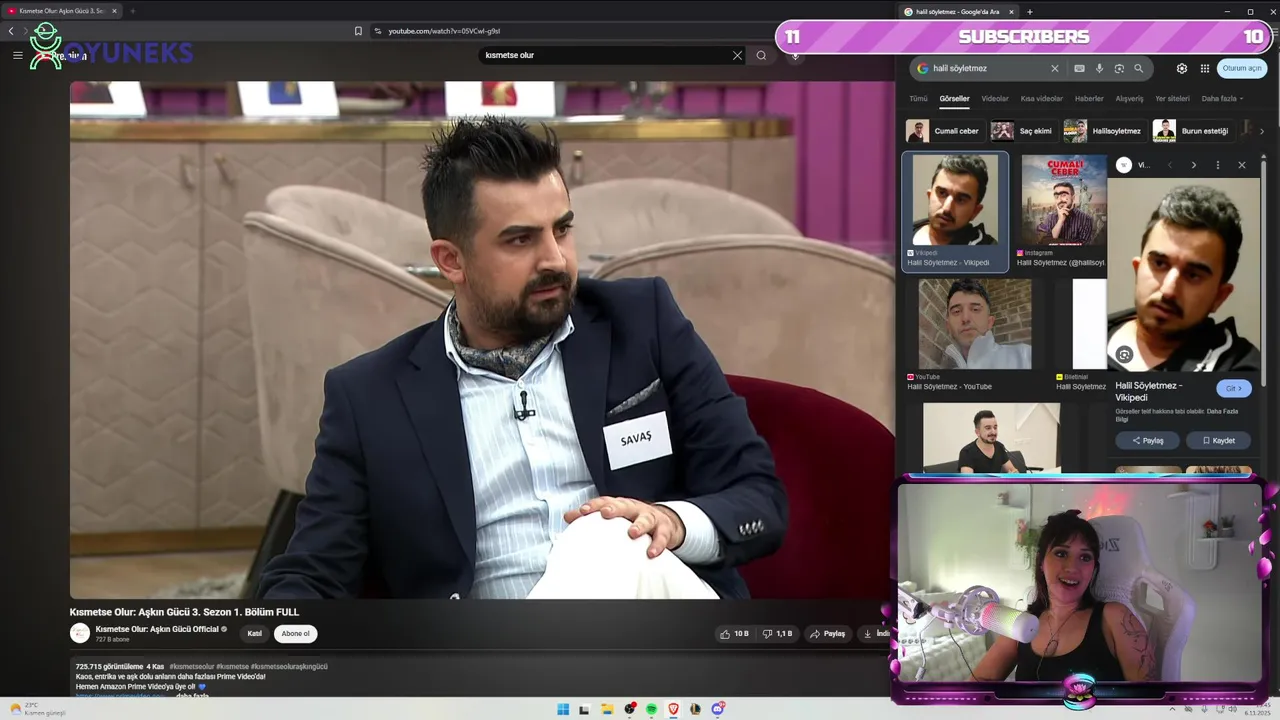
Task: Dislike the video with thumbs down
Action: click(778, 634)
